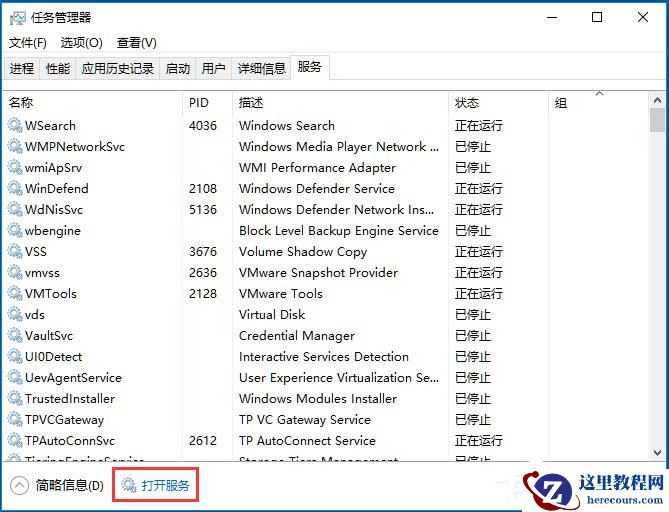Select the Windows Search description cell
Viewport: 669px width, 512px height.
[287, 125]
